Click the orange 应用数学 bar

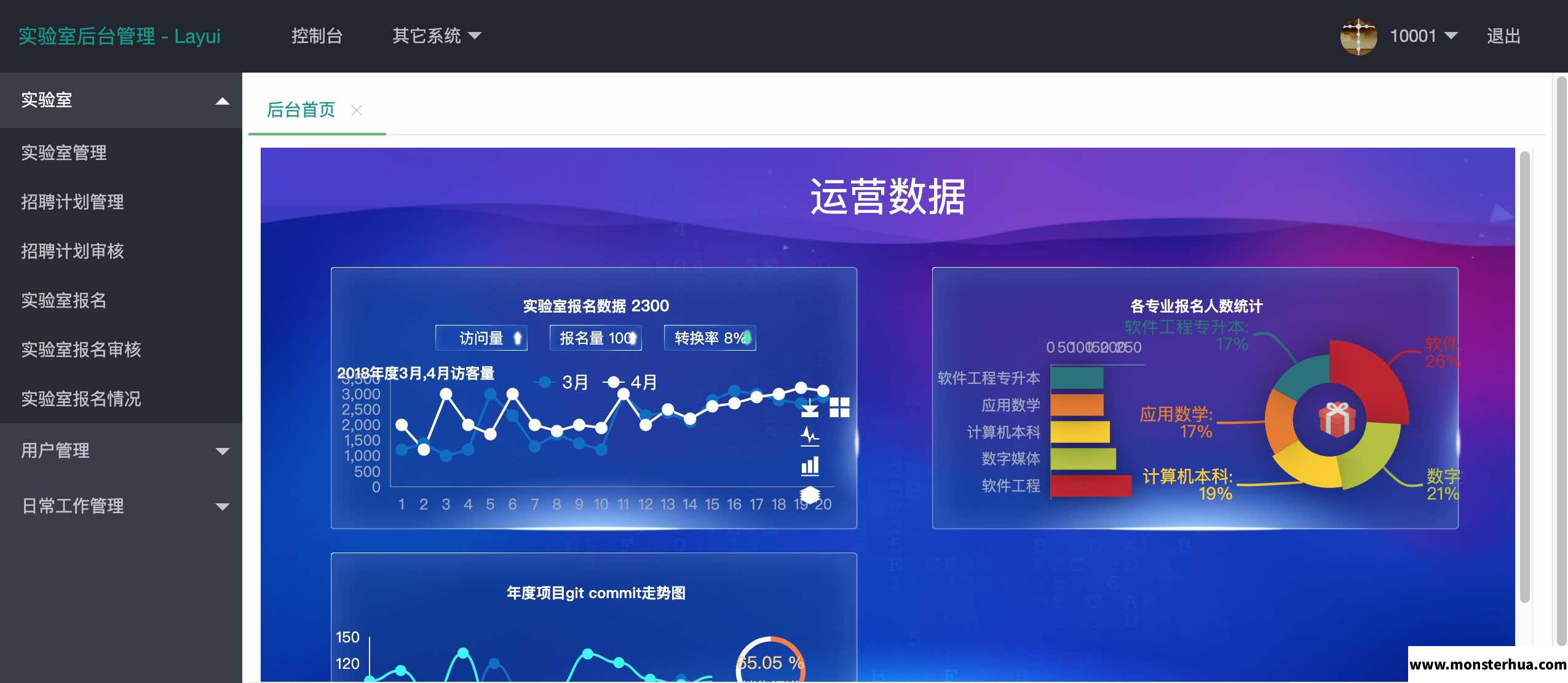point(1077,405)
